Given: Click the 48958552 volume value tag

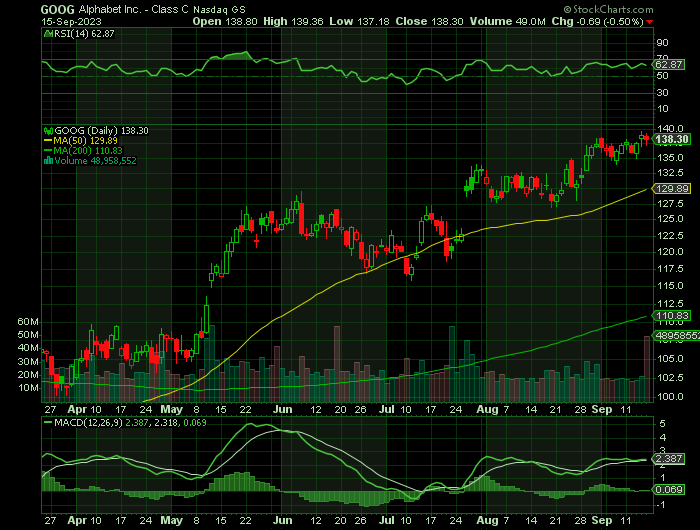Looking at the screenshot, I should pos(676,336).
